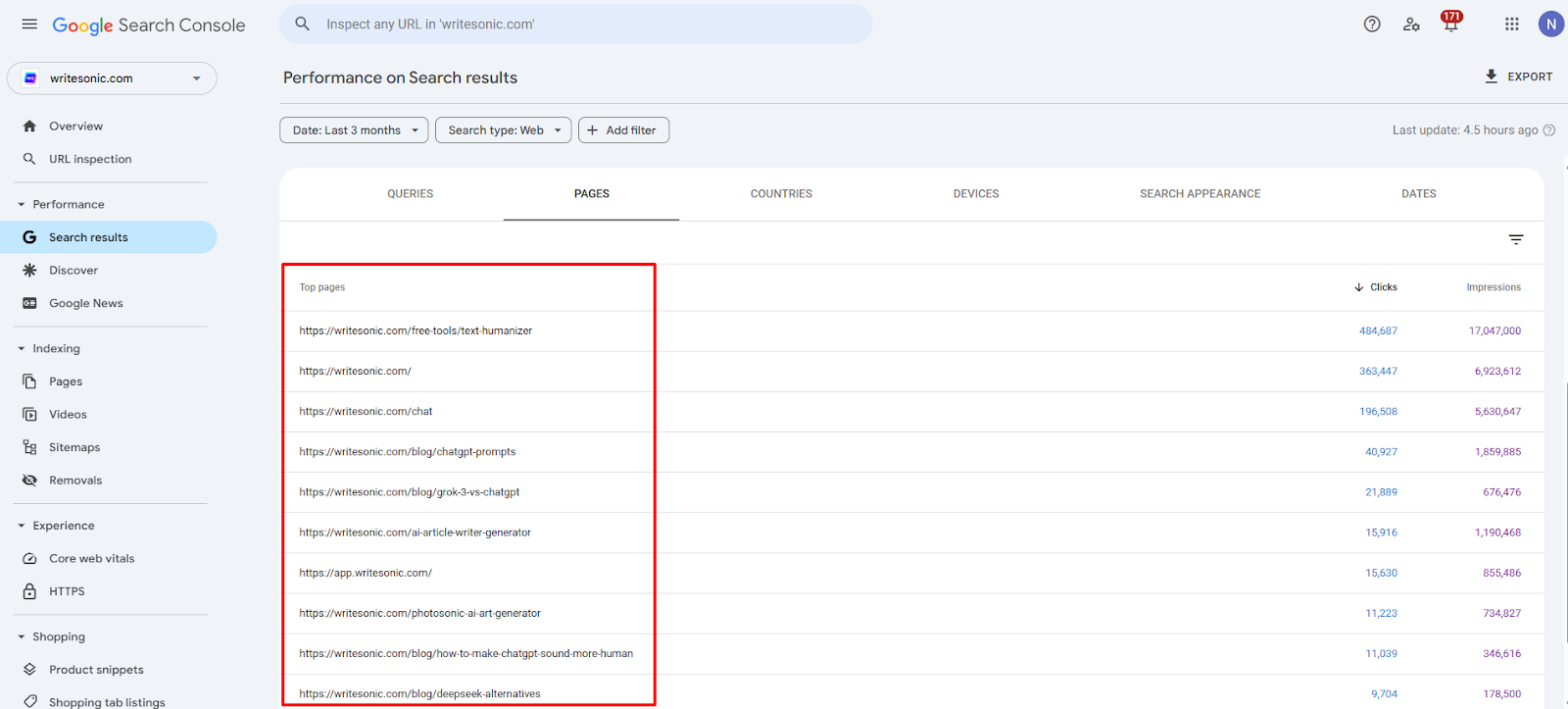Switch to the Devices tab
Image resolution: width=1568 pixels, height=709 pixels.
click(976, 194)
